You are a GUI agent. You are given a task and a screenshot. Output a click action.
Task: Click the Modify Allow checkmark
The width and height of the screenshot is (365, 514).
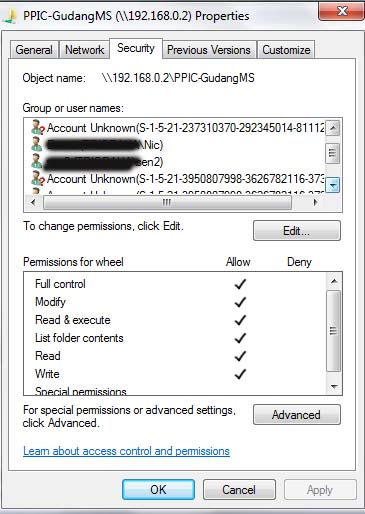(x=240, y=302)
